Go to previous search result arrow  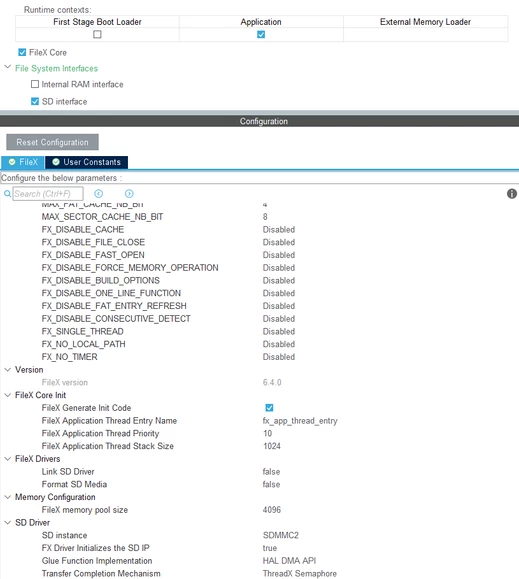point(99,193)
